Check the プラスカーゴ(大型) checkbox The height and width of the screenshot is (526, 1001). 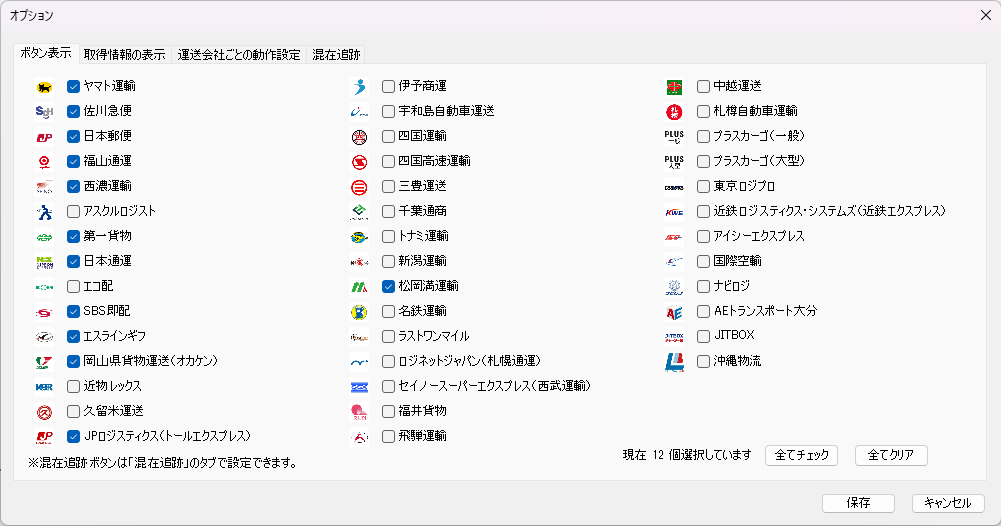[704, 162]
